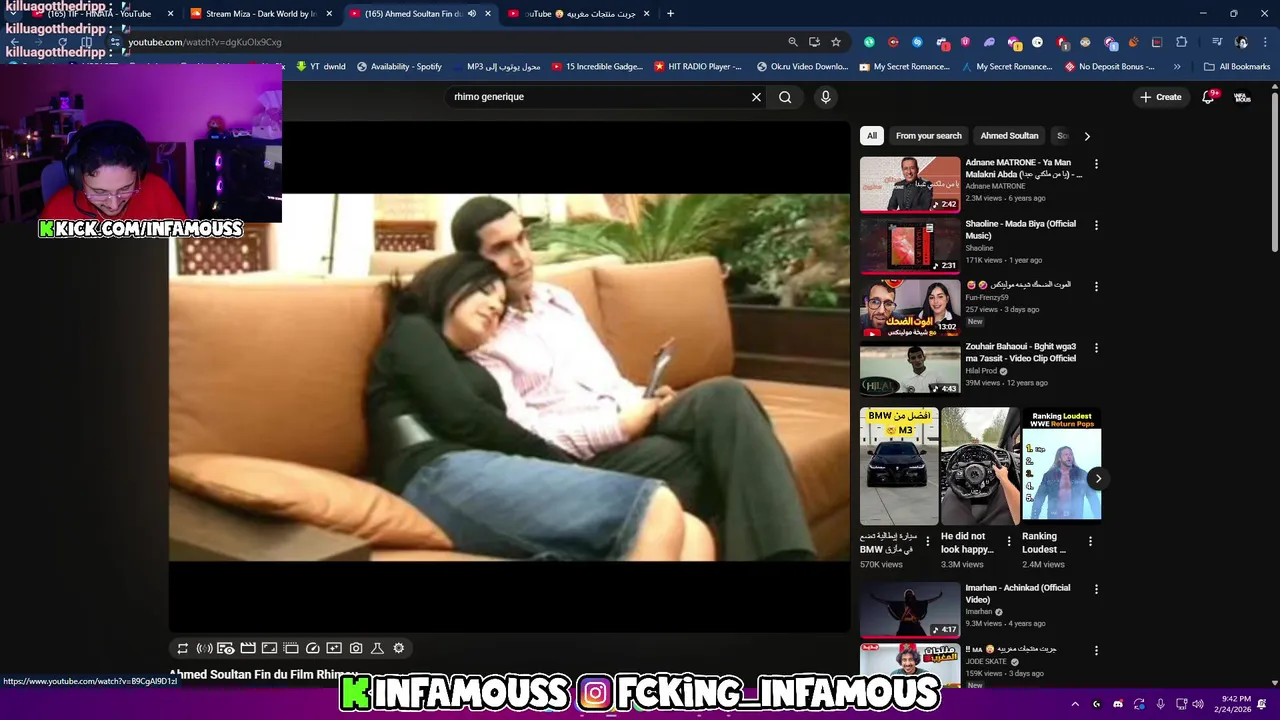
Task: Open the Shazam extension icon
Action: click(x=917, y=42)
